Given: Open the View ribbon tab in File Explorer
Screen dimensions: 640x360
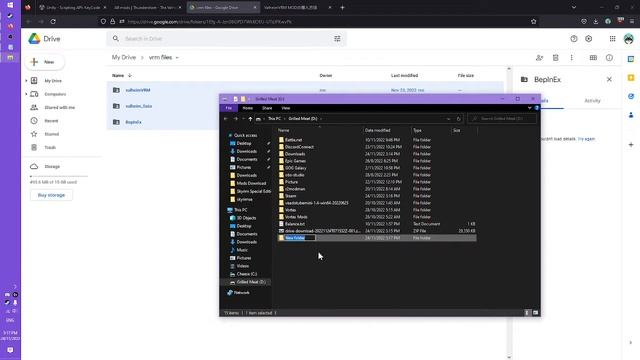Looking at the screenshot, I should (x=286, y=108).
